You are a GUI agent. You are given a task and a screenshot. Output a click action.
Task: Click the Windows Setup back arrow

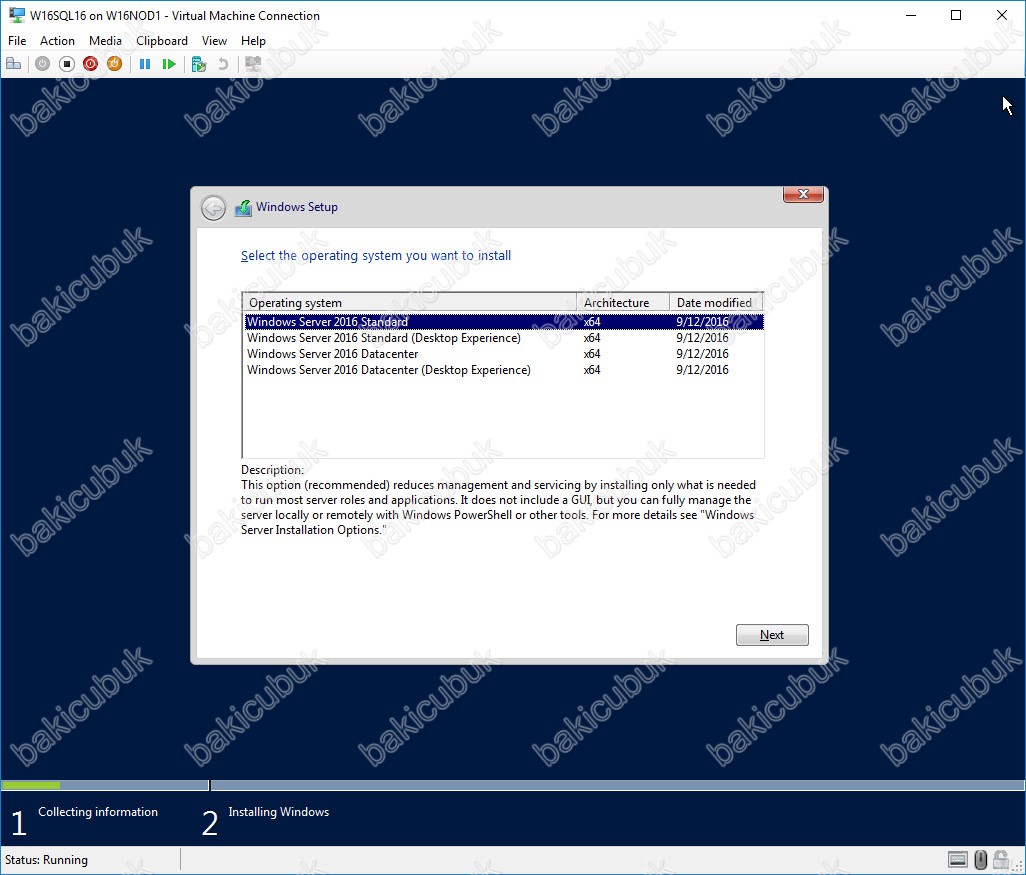(x=213, y=208)
